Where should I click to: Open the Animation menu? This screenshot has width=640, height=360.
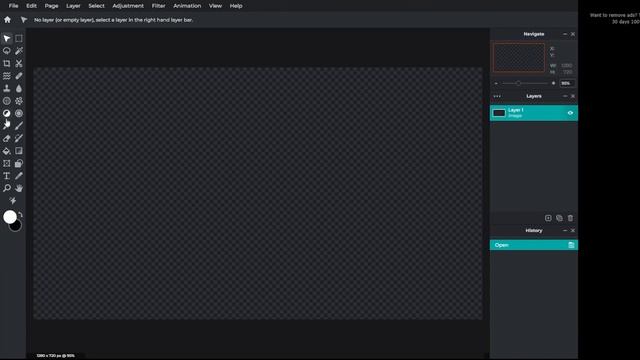point(187,6)
